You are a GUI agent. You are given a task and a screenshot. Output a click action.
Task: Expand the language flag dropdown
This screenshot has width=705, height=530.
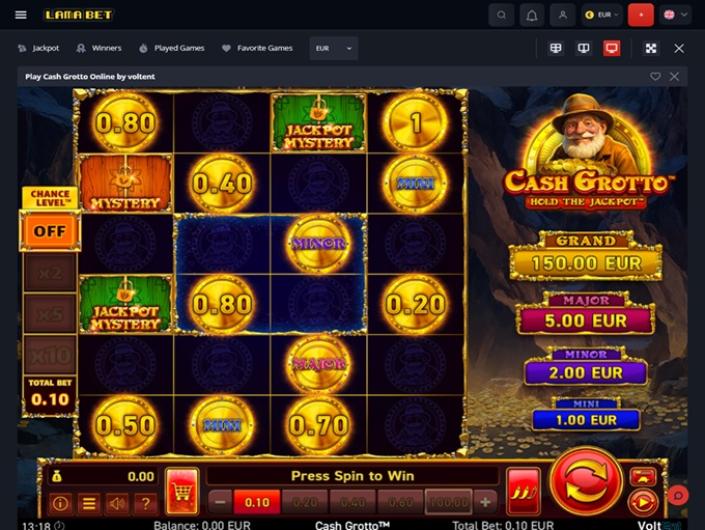[675, 15]
